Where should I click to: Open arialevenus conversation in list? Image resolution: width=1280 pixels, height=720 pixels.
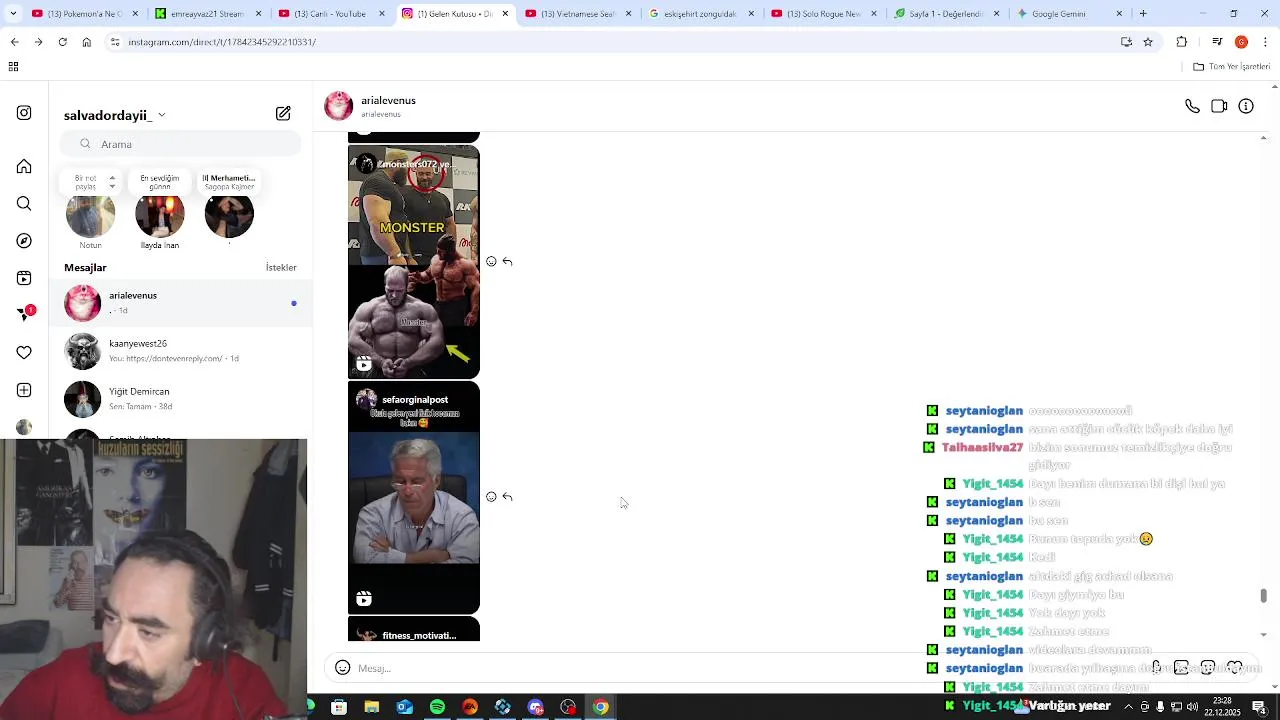click(182, 303)
